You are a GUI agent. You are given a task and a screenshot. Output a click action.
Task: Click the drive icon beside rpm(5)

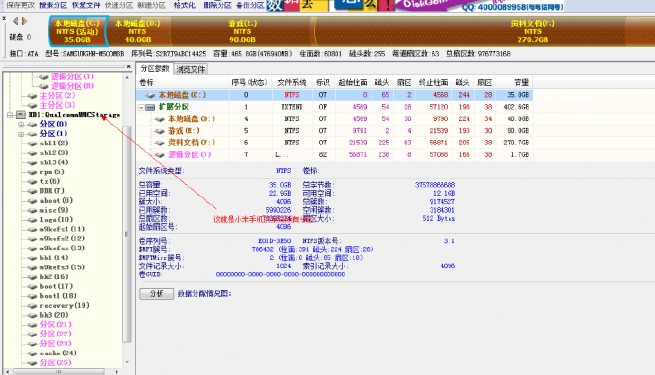[x=32, y=172]
